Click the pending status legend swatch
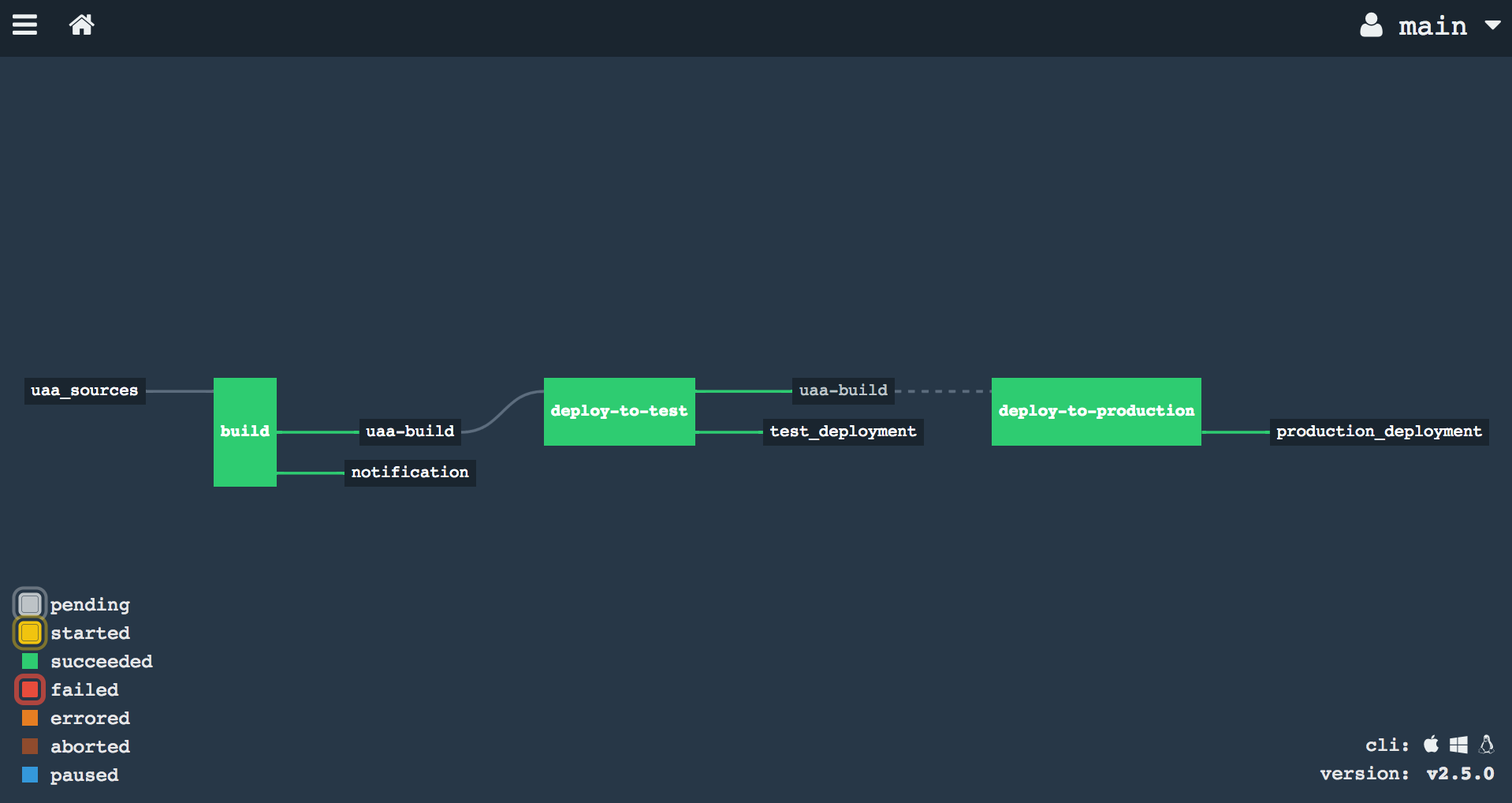 coord(30,604)
